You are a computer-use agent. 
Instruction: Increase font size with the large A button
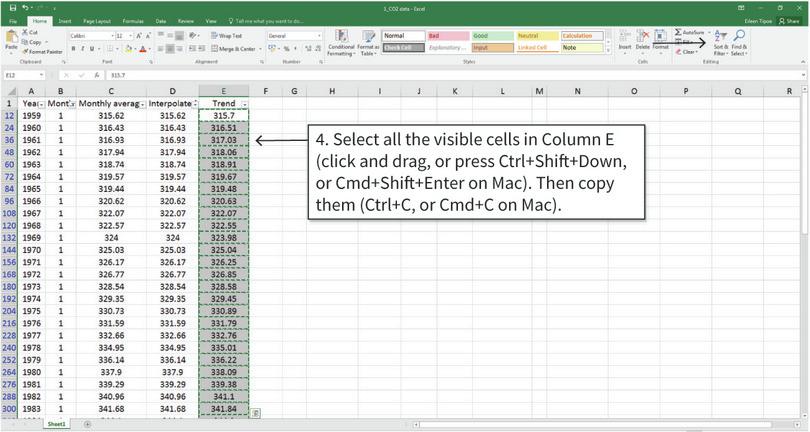tap(138, 36)
